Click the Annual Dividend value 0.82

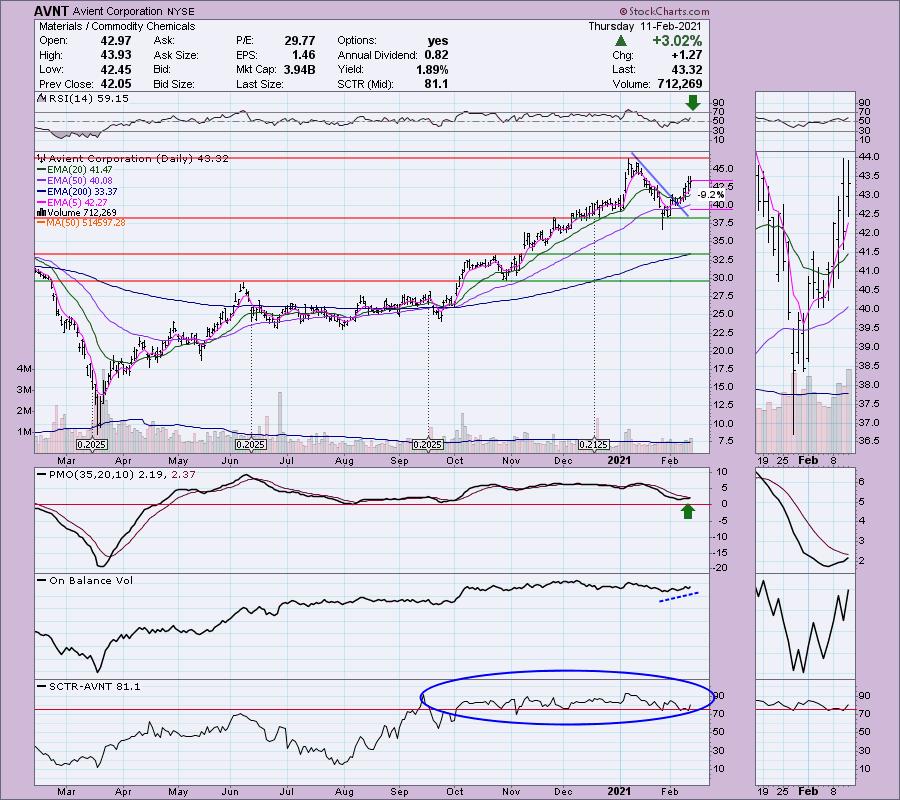[x=436, y=55]
